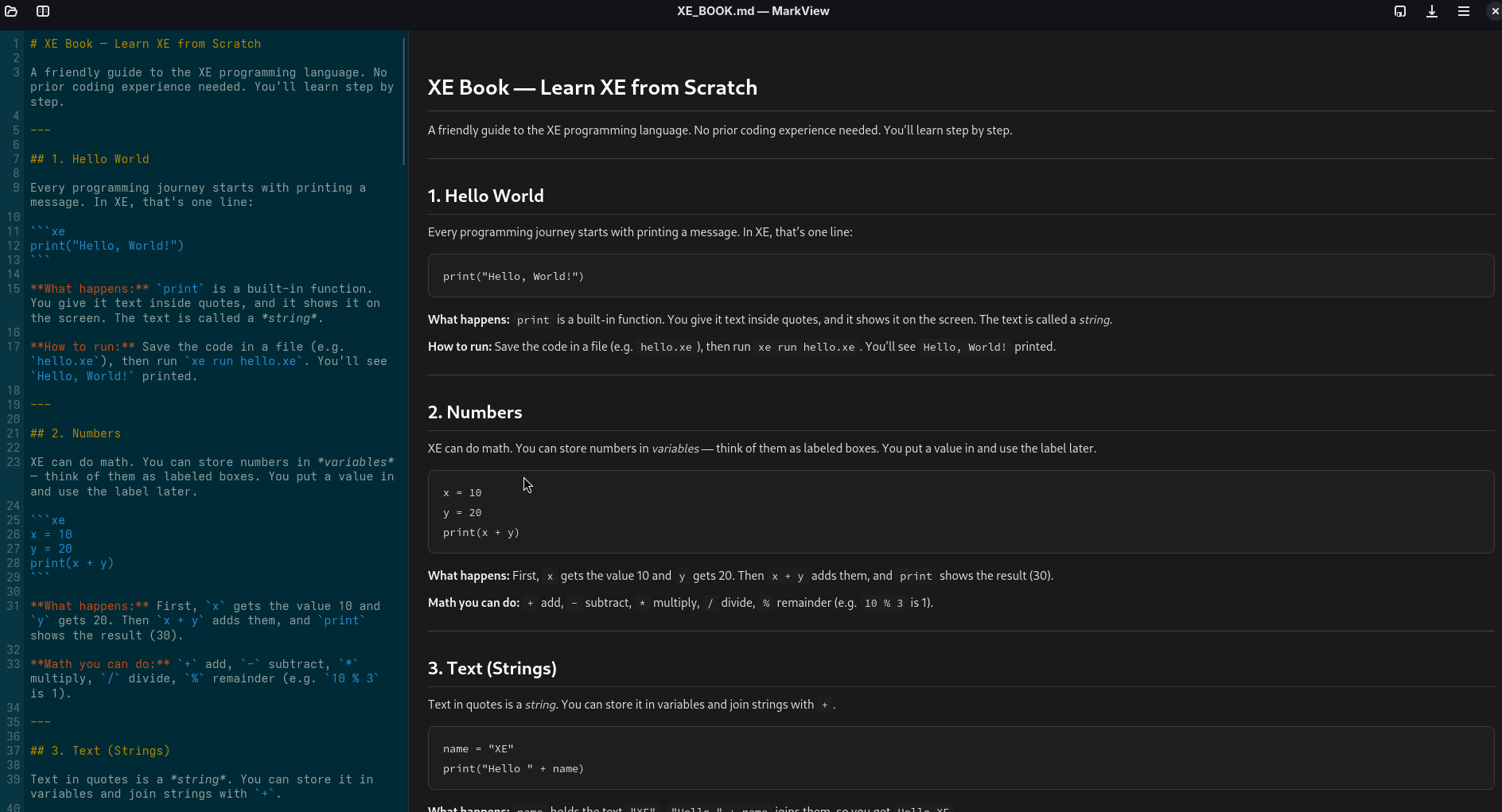
Task: Toggle the split view layout icon
Action: [43, 11]
